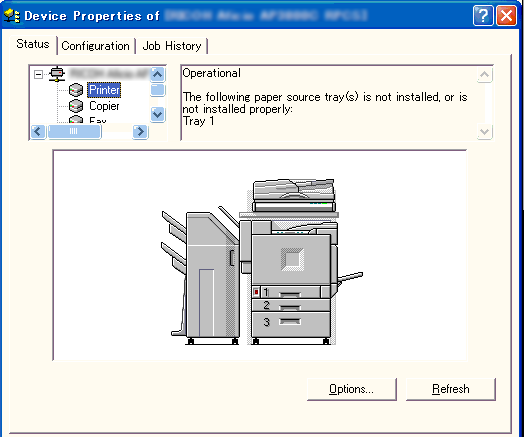Screen dimensions: 524x437
Task: Click the red Tray 1 error indicator
Action: tap(256, 292)
